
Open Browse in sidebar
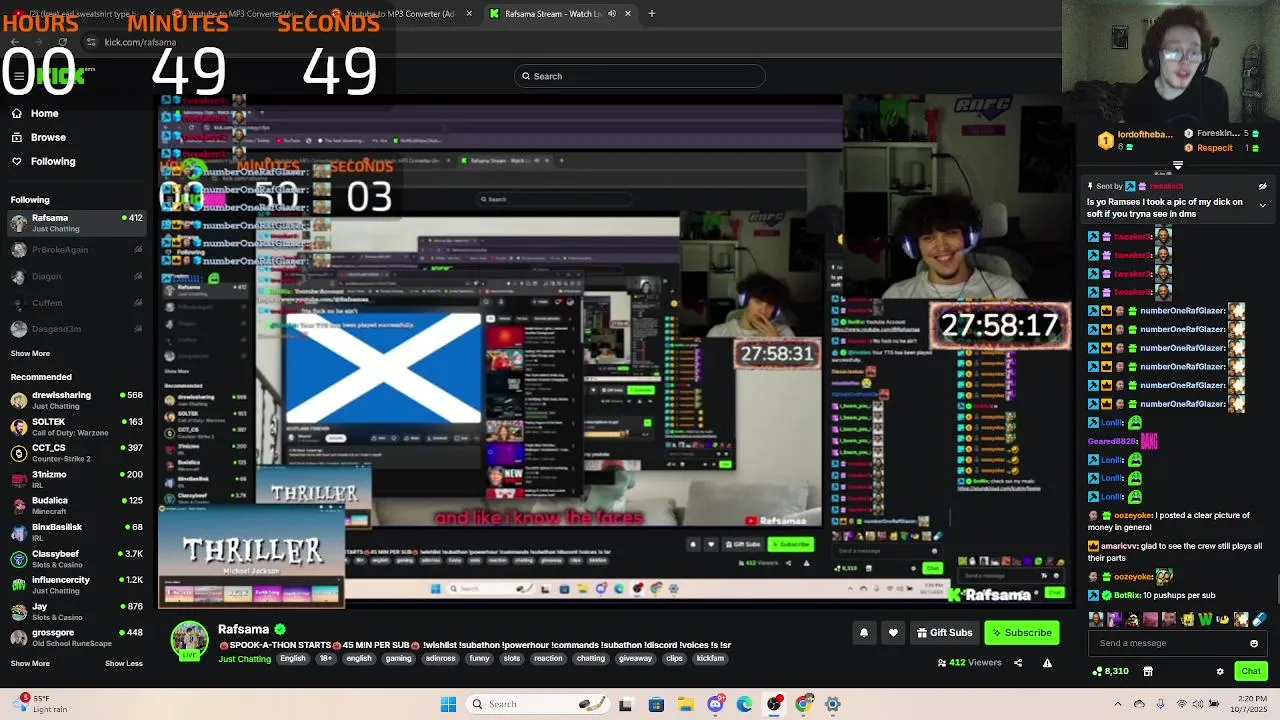(x=38, y=137)
